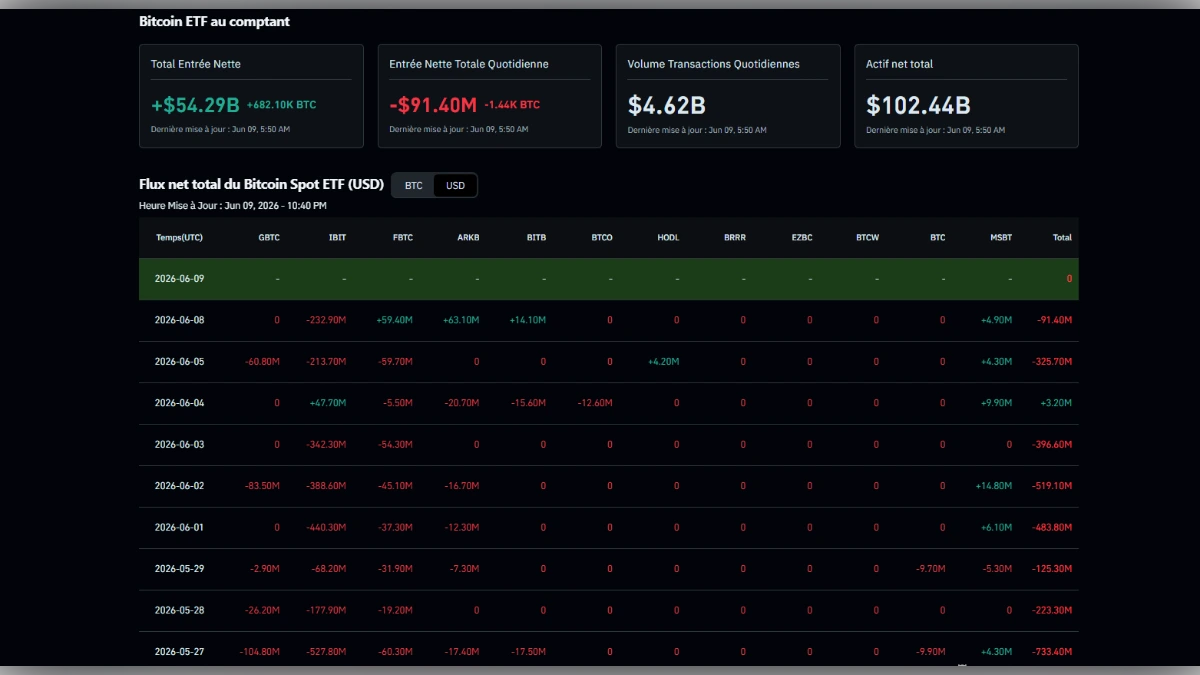The image size is (1200, 675).
Task: Click the +59.40M FBTC value
Action: 395,320
